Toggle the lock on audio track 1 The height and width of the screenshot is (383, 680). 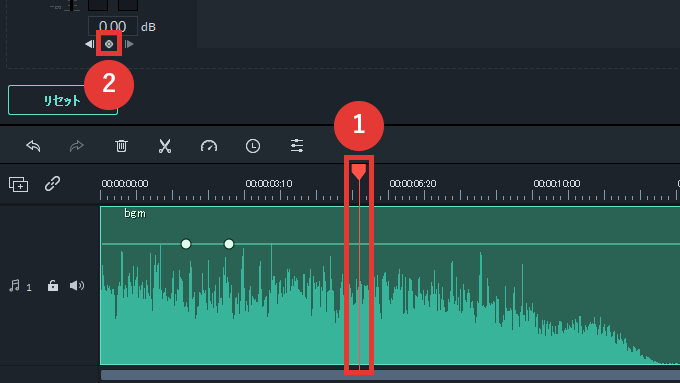click(52, 285)
